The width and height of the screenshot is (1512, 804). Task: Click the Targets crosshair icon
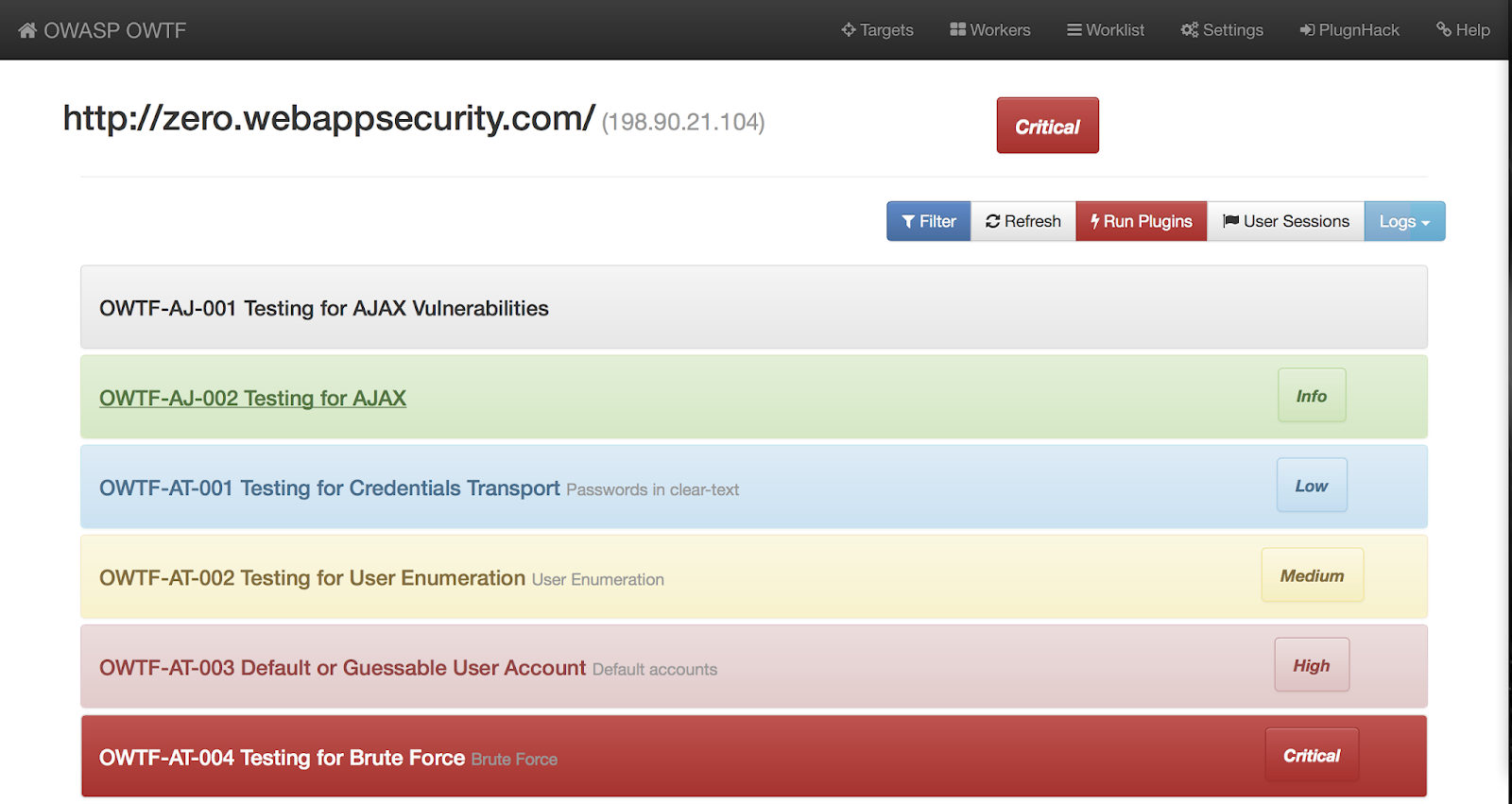tap(849, 30)
